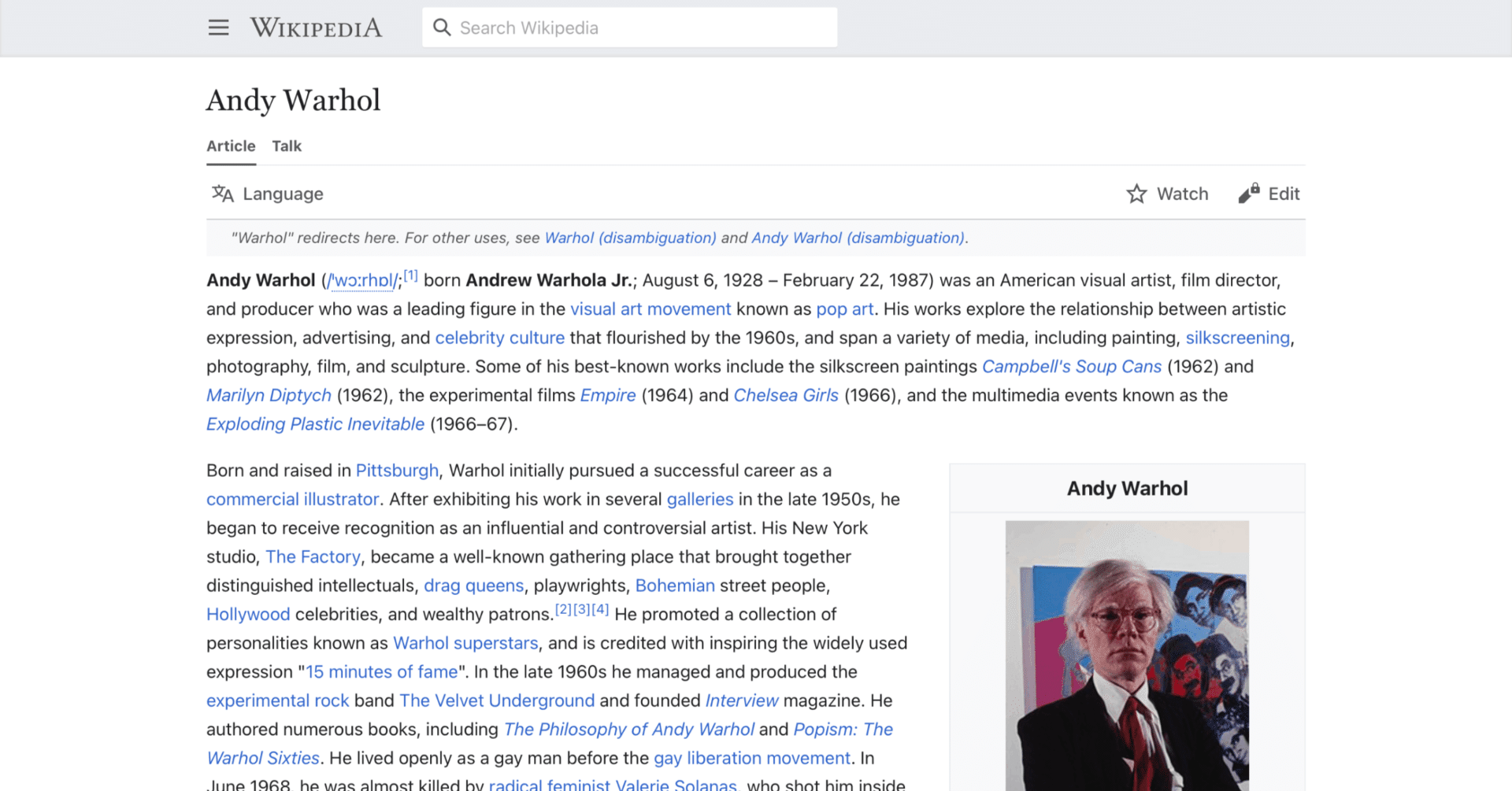The height and width of the screenshot is (791, 1512).
Task: Switch to the Talk tab
Action: (286, 146)
